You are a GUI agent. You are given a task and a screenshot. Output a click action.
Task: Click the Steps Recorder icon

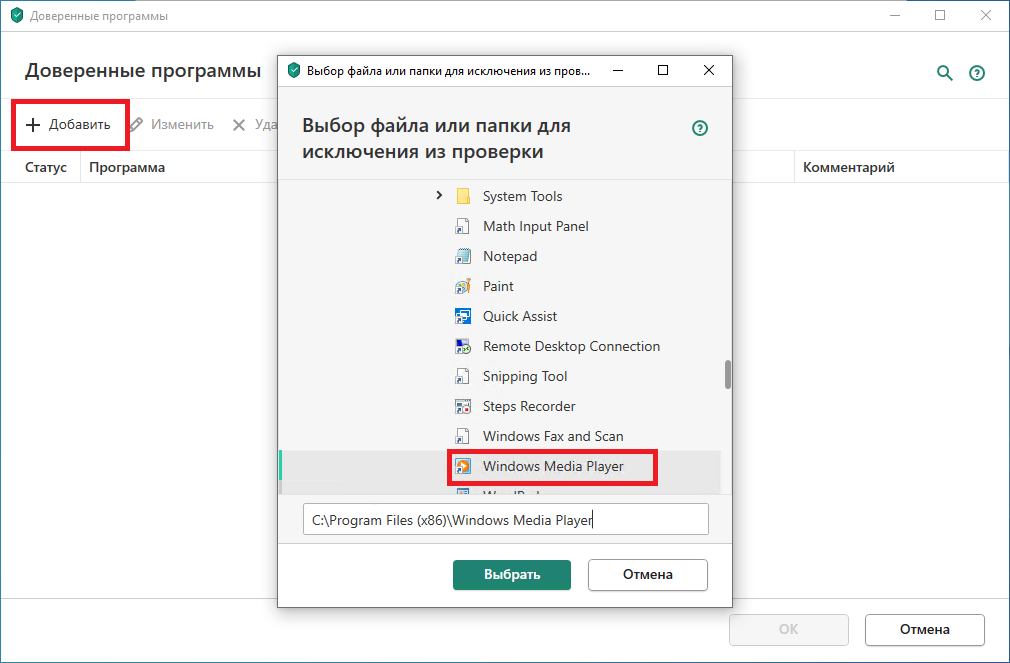click(463, 406)
